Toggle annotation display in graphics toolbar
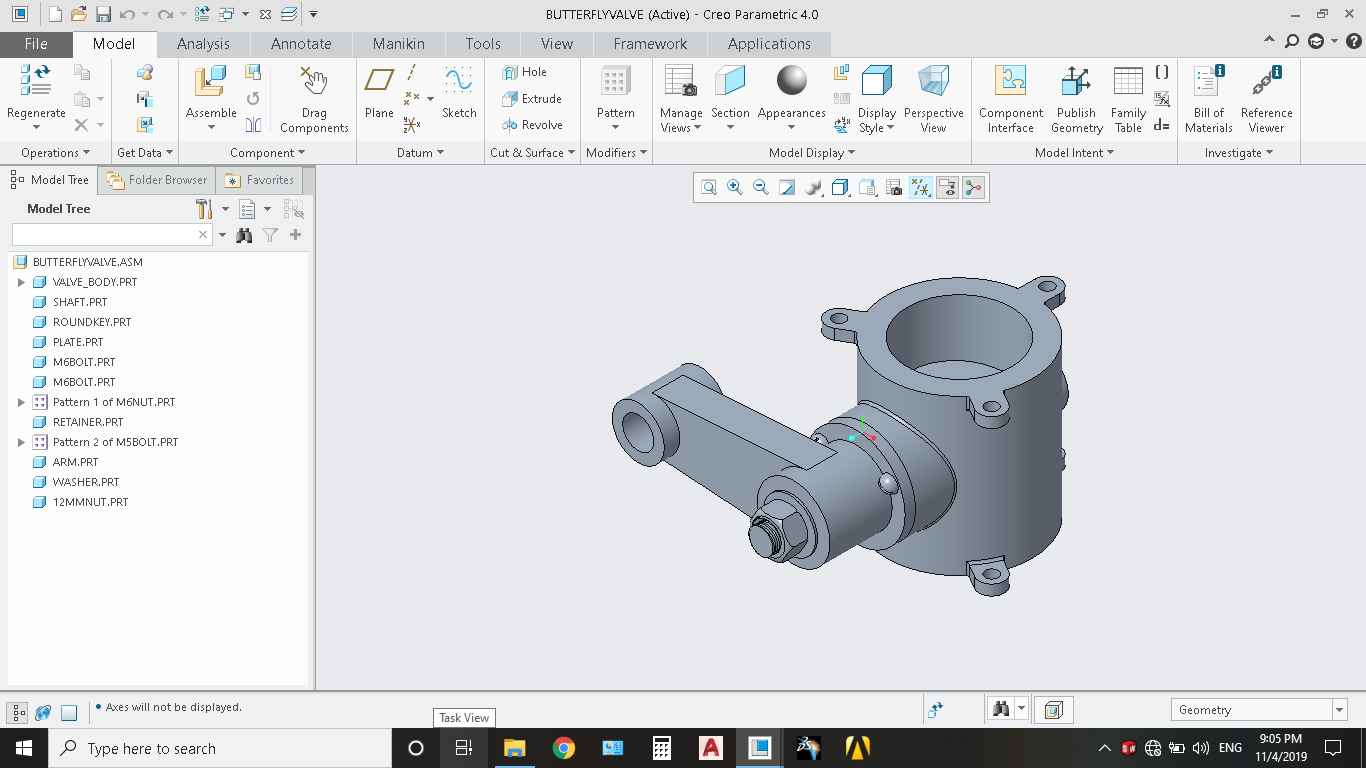Viewport: 1366px width, 768px height. [x=947, y=188]
